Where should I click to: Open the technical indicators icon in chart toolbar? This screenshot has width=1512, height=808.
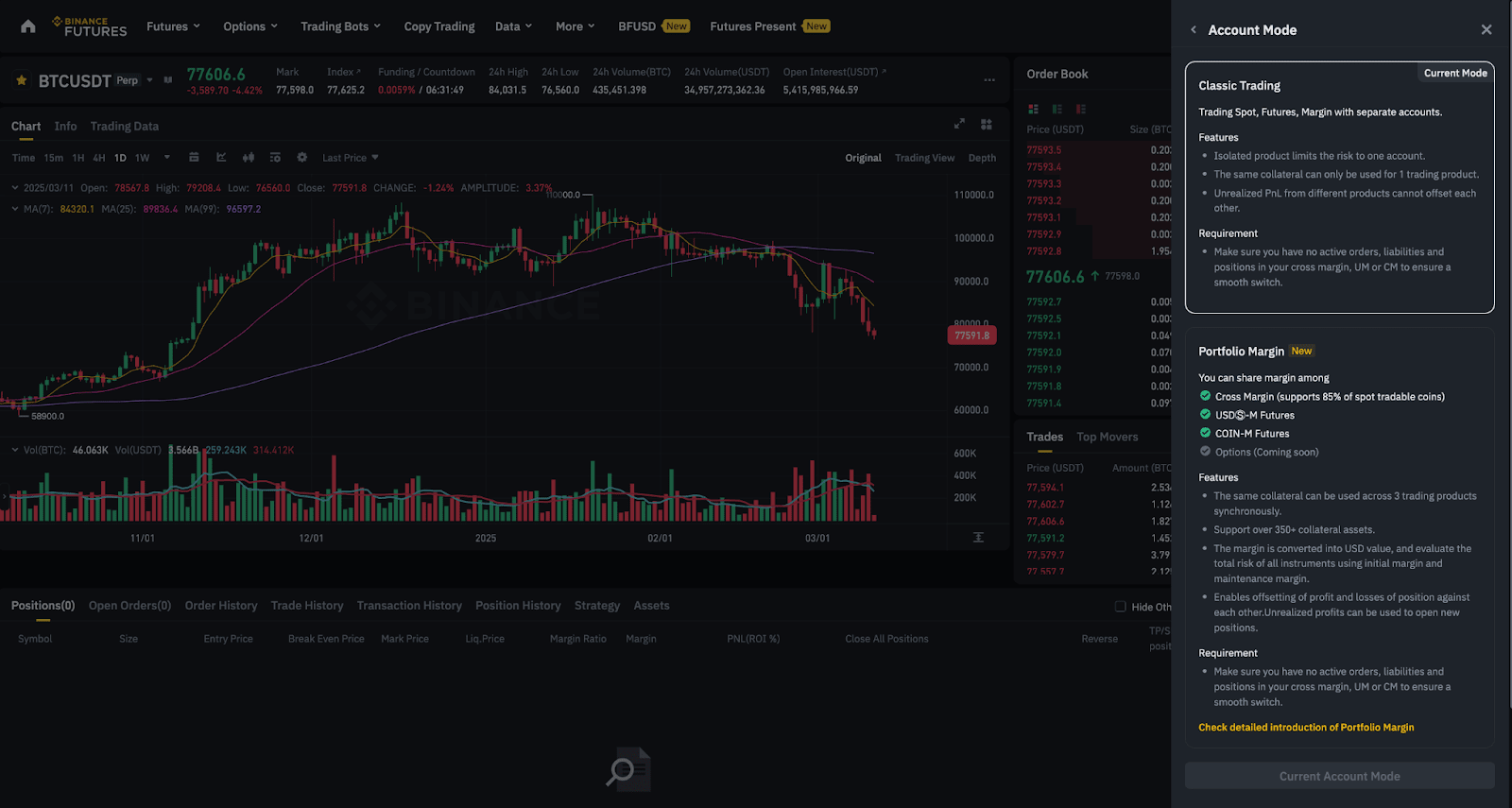(275, 158)
